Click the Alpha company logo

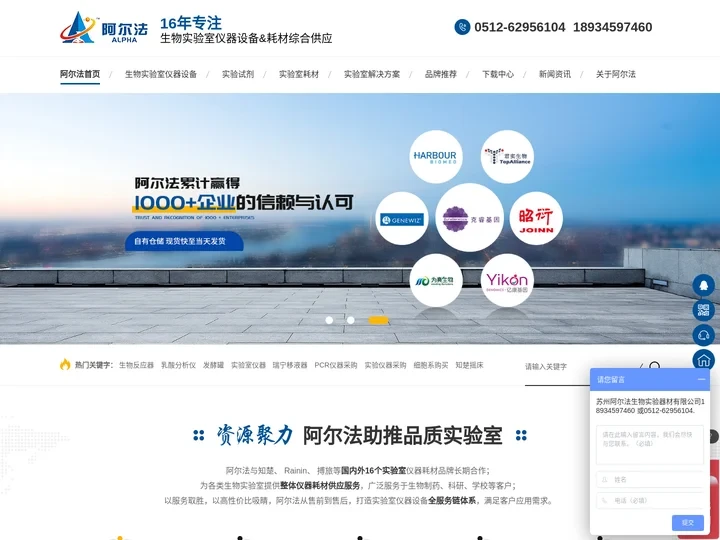click(x=104, y=28)
